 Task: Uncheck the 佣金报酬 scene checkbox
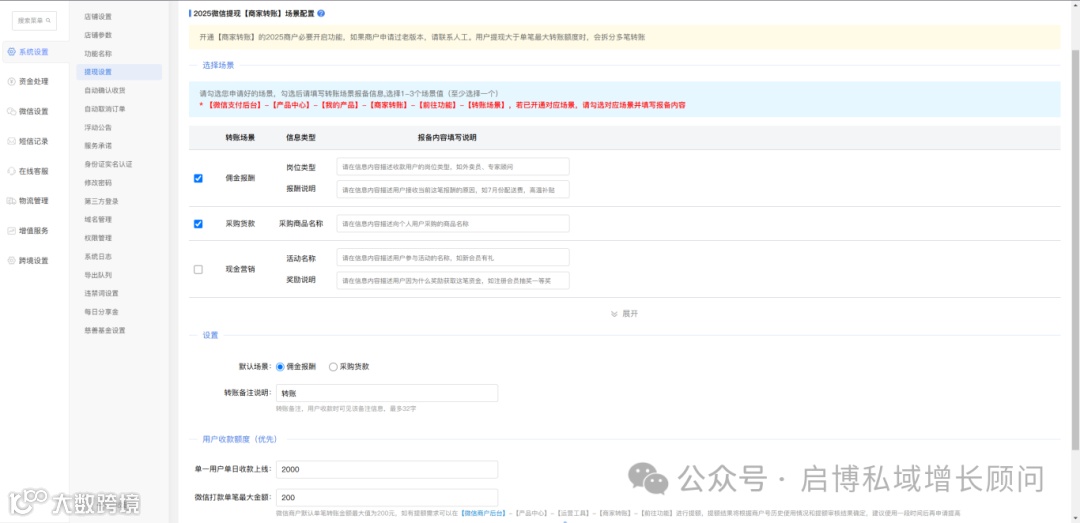198,178
